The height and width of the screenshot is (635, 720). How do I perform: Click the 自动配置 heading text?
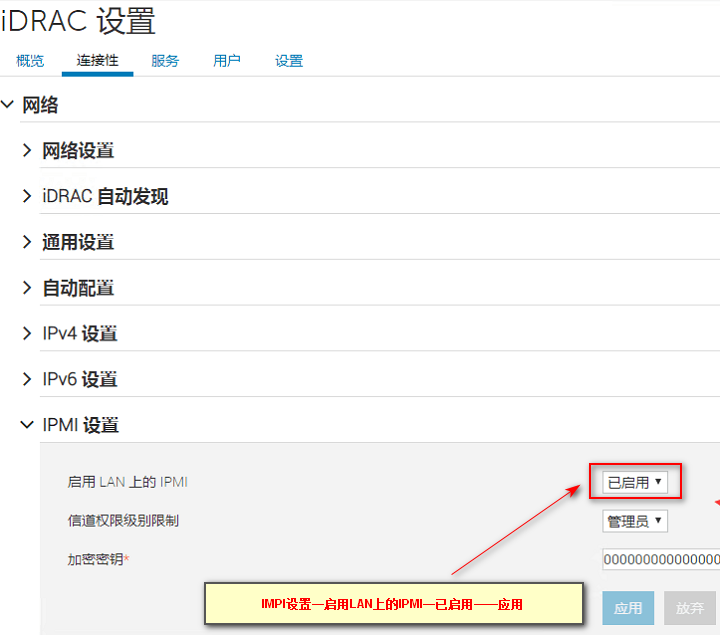click(78, 288)
